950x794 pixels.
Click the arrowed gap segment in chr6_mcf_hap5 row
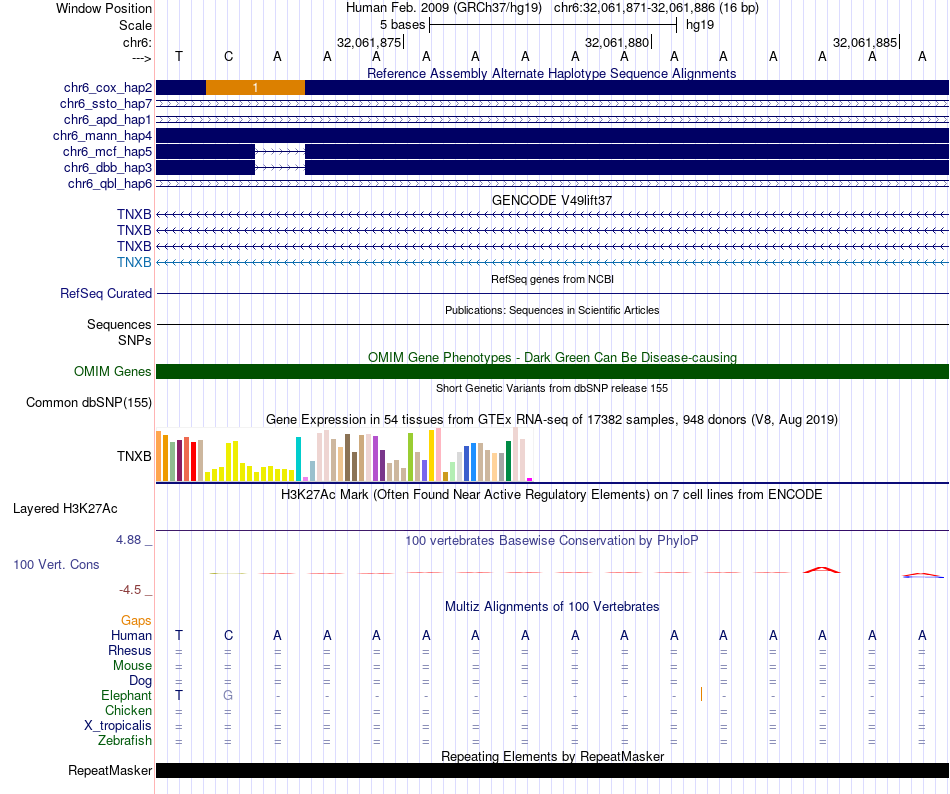click(280, 151)
